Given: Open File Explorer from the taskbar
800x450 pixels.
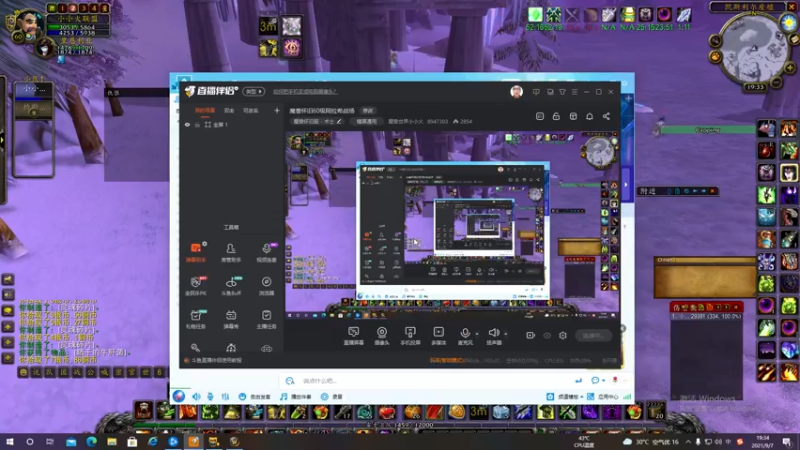Looking at the screenshot, I should pos(112,441).
